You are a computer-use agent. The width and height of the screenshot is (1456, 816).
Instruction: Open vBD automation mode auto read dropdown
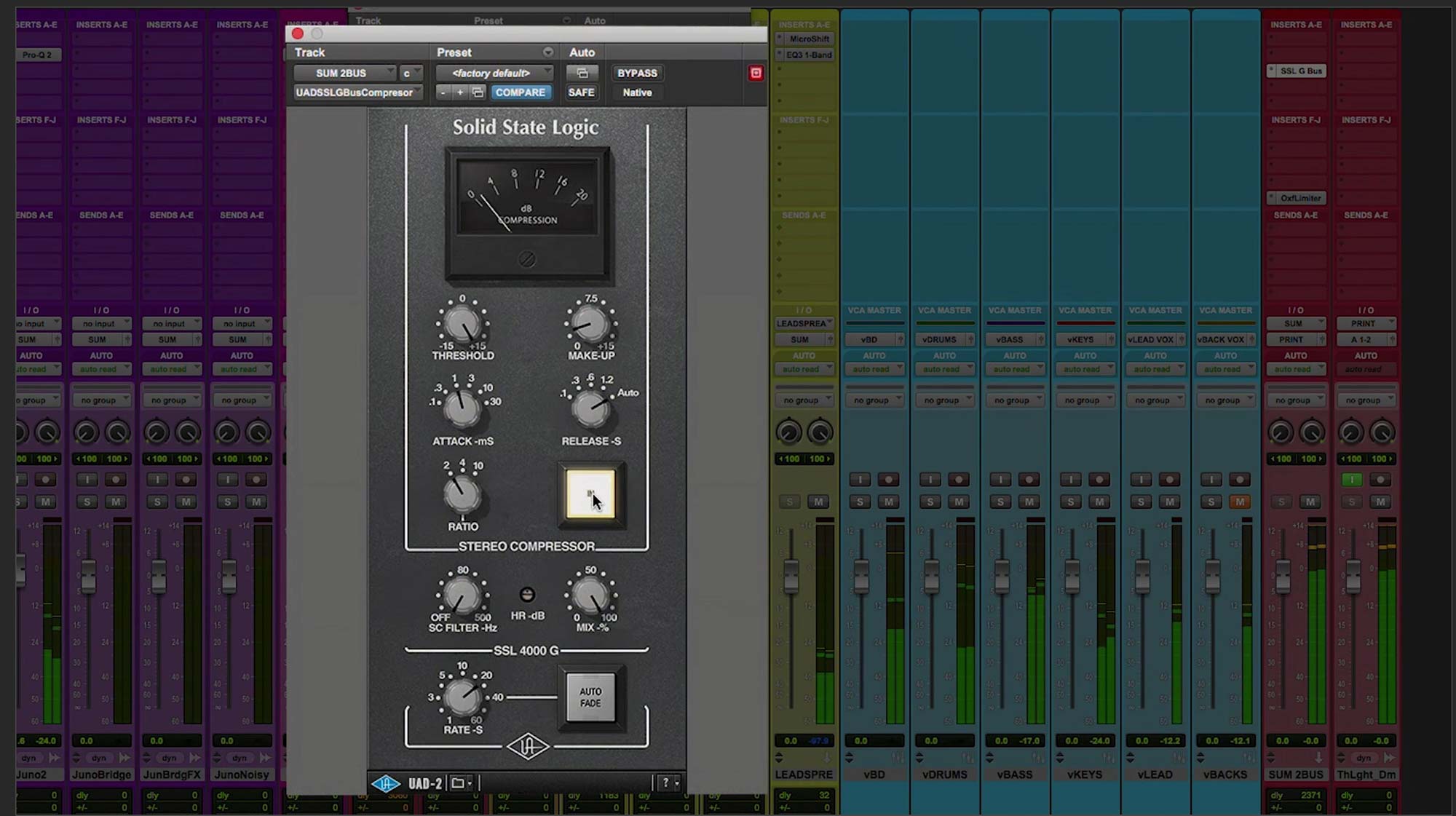(x=874, y=369)
